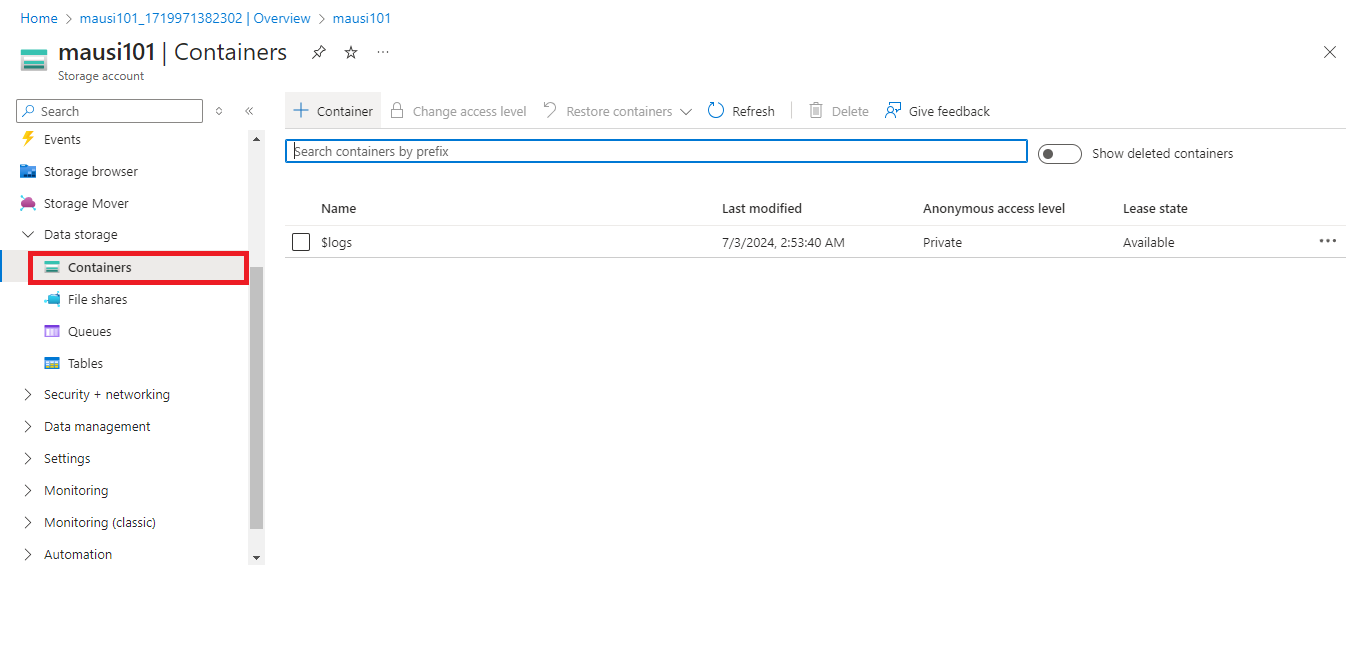Viewport: 1366px width, 668px height.
Task: Open the $logs container
Action: [x=337, y=242]
